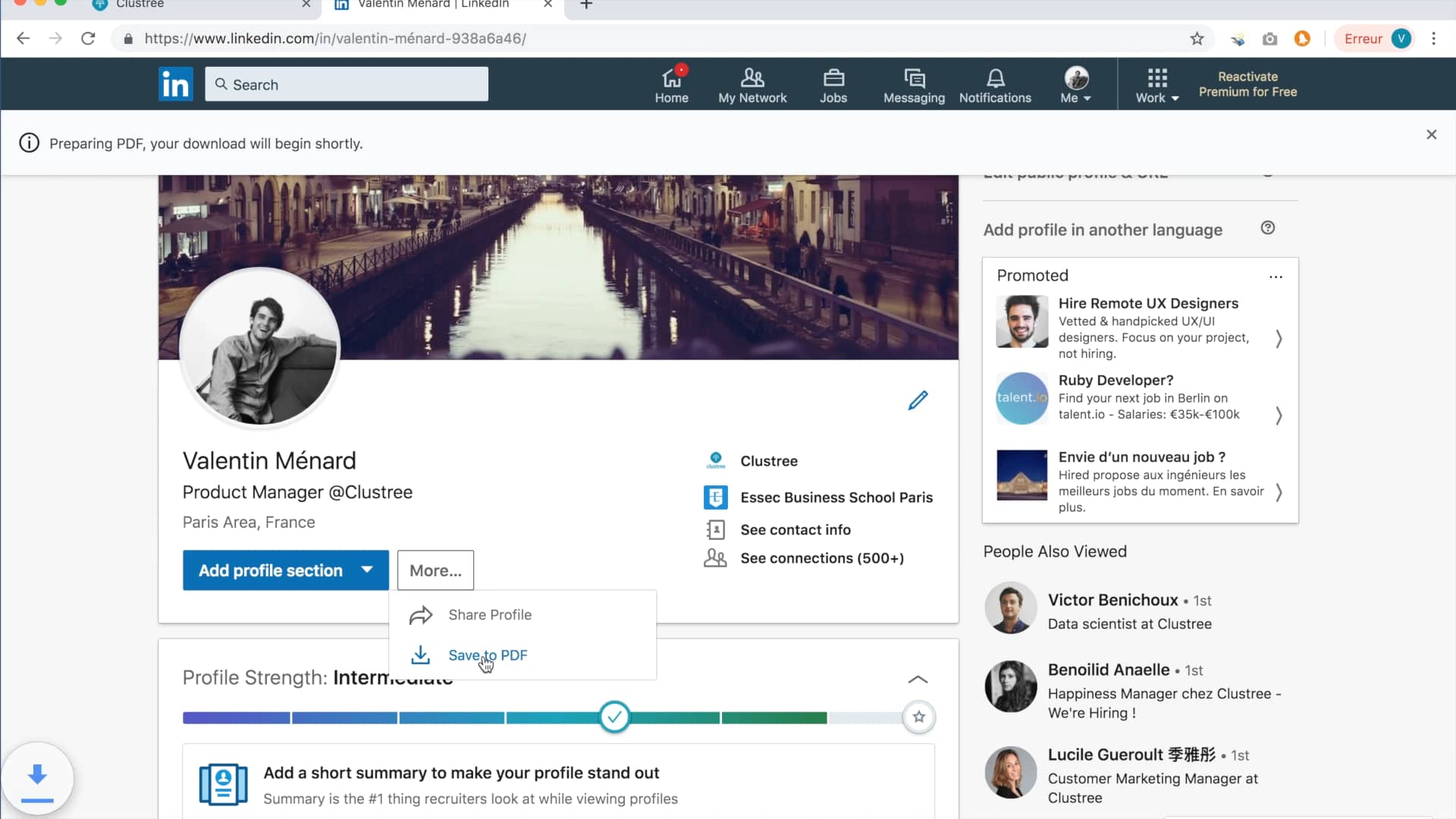Select Save to PDF from the menu
The width and height of the screenshot is (1456, 819).
pos(488,655)
